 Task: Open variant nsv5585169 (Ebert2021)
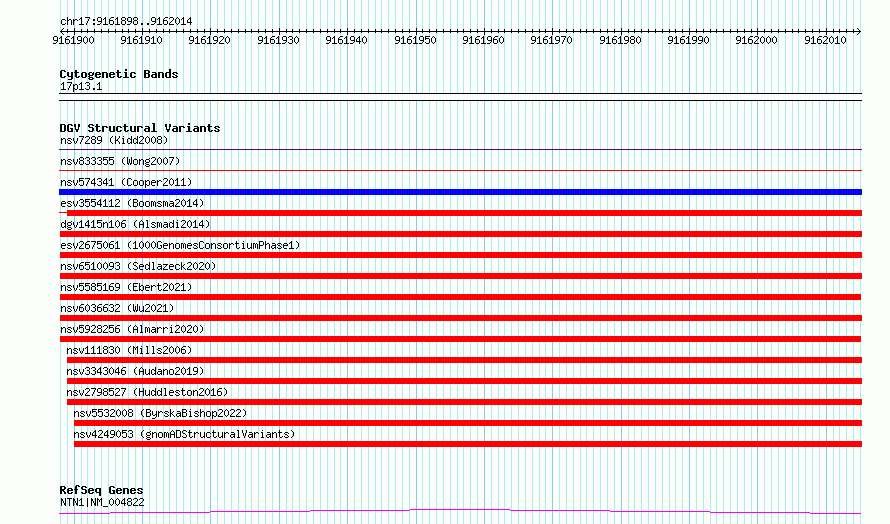126,287
